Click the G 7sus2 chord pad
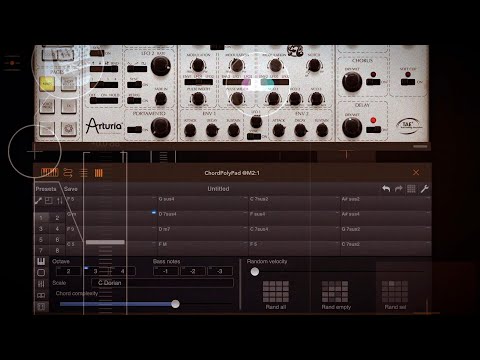 pyautogui.click(x=386, y=233)
